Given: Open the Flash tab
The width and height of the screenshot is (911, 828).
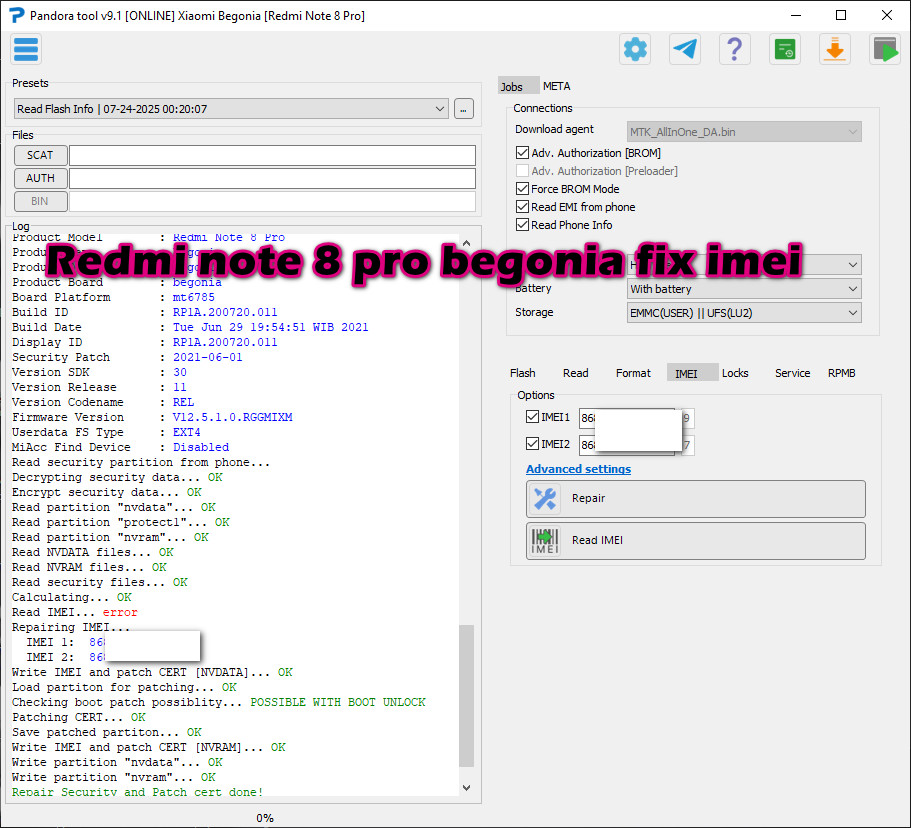Looking at the screenshot, I should [523, 373].
